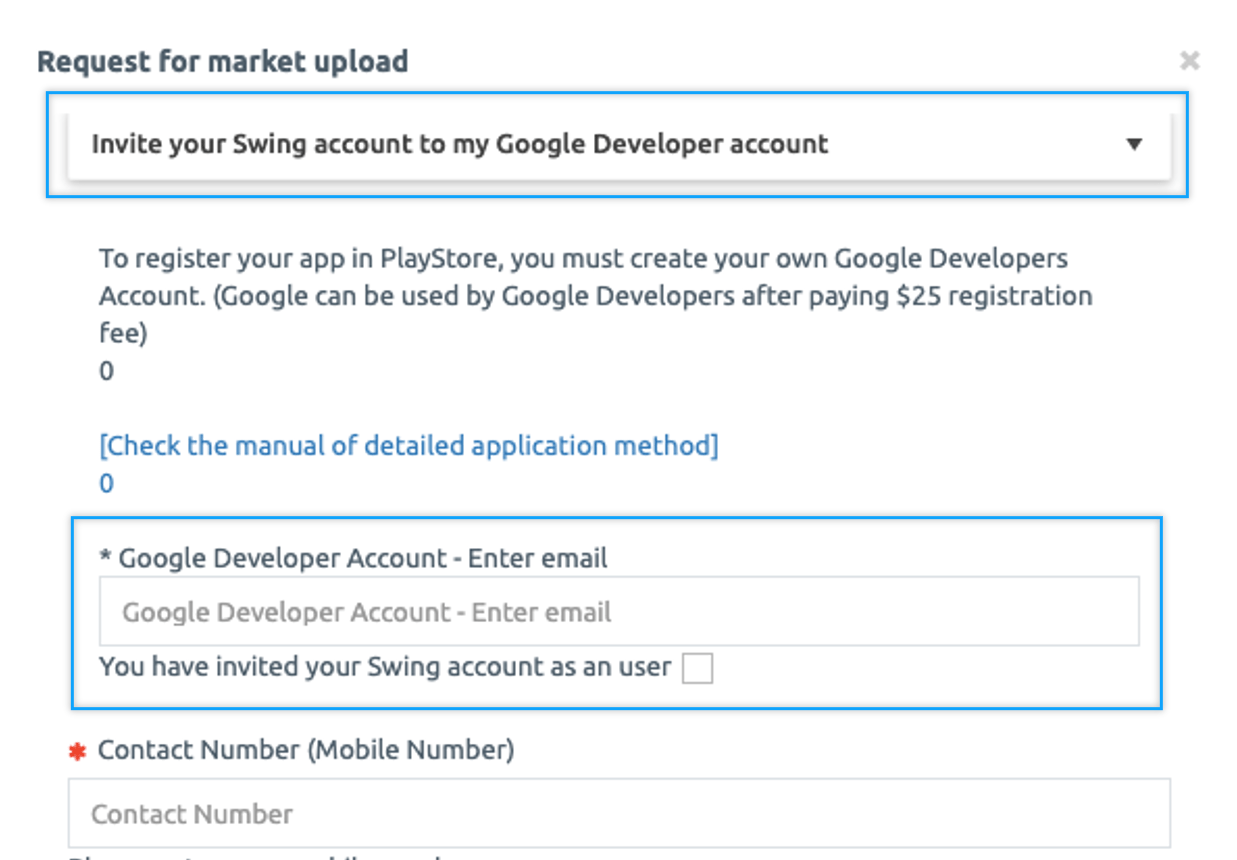Click the dropdown arrow triangle icon
The width and height of the screenshot is (1237, 860).
1134,144
